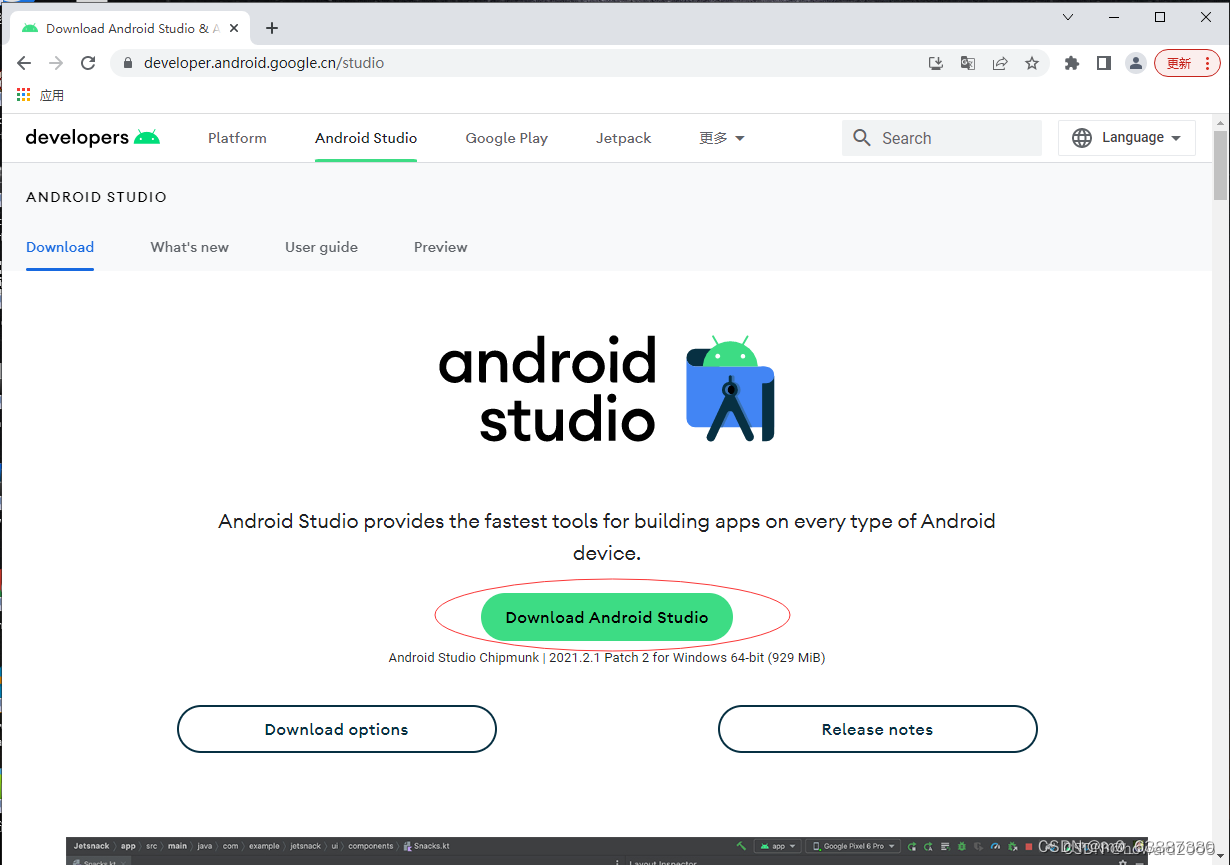
Task: Click the Snacks.kt breadcrumb
Action: tap(428, 846)
